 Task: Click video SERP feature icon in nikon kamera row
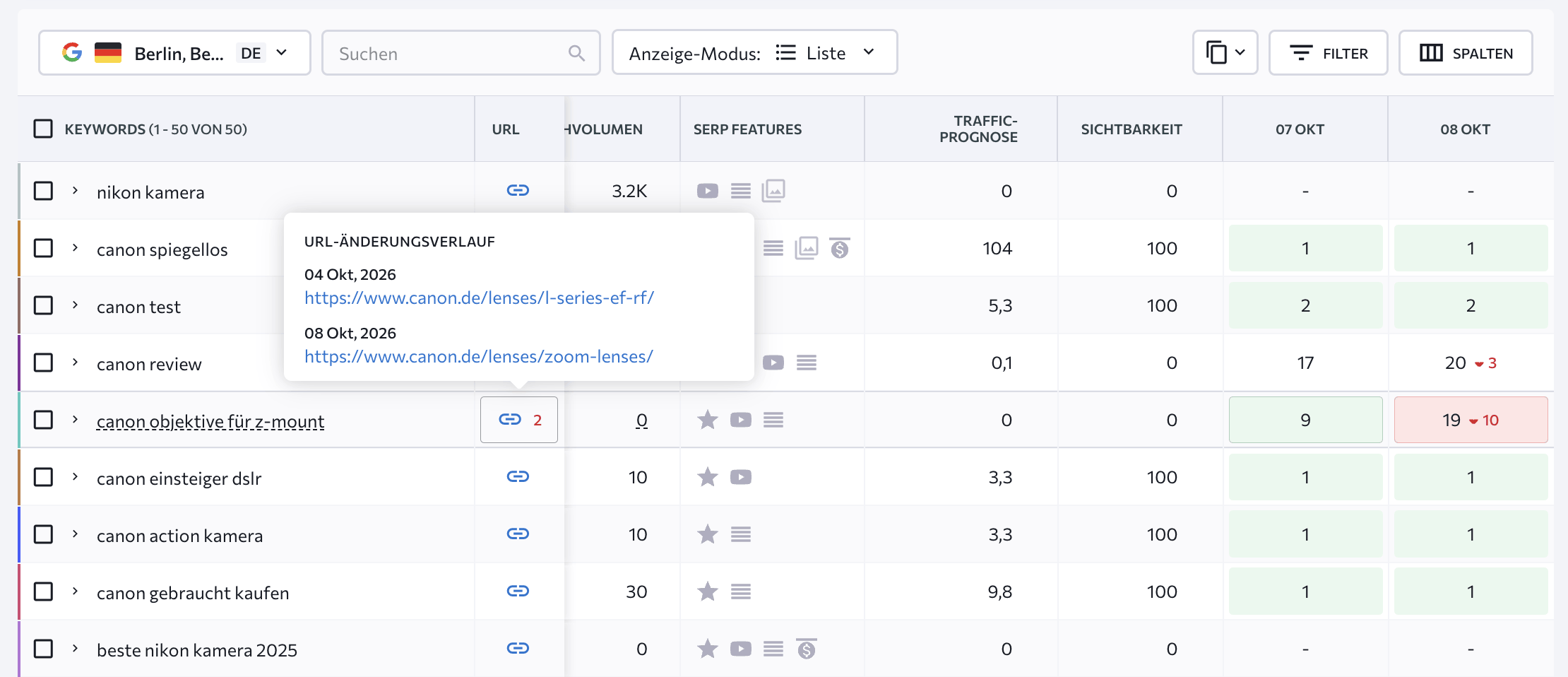707,191
